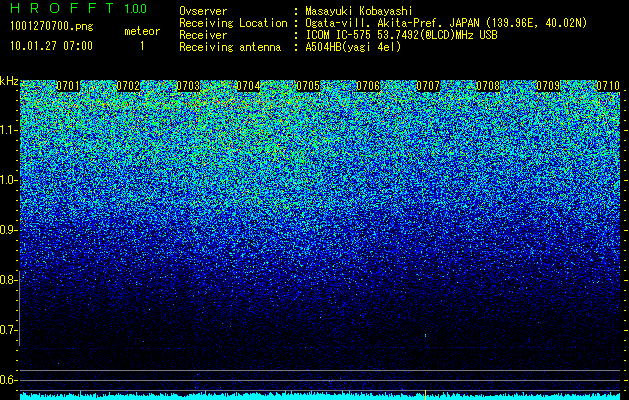Image resolution: width=629 pixels, height=400 pixels.
Task: Choose the 0708 time marker label
Action: [x=488, y=86]
